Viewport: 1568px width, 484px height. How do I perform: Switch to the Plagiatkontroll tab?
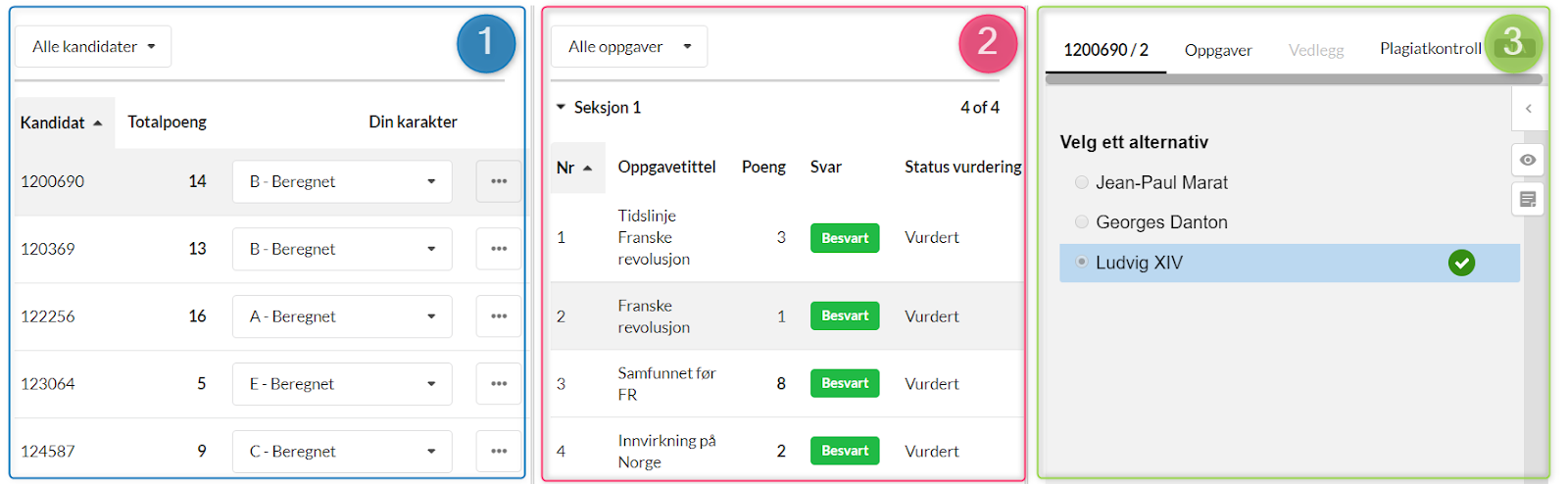[1431, 49]
